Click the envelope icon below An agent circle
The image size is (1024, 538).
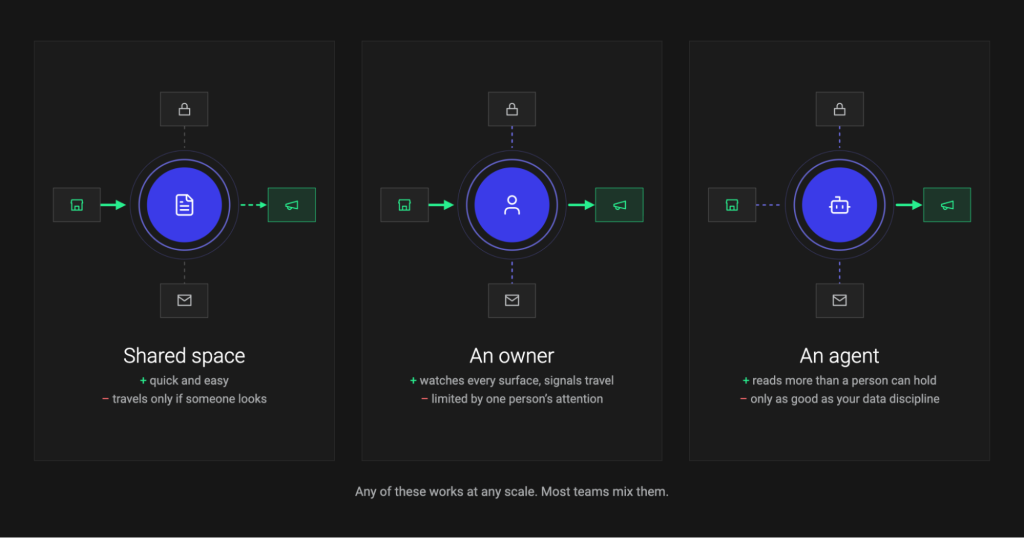point(839,300)
